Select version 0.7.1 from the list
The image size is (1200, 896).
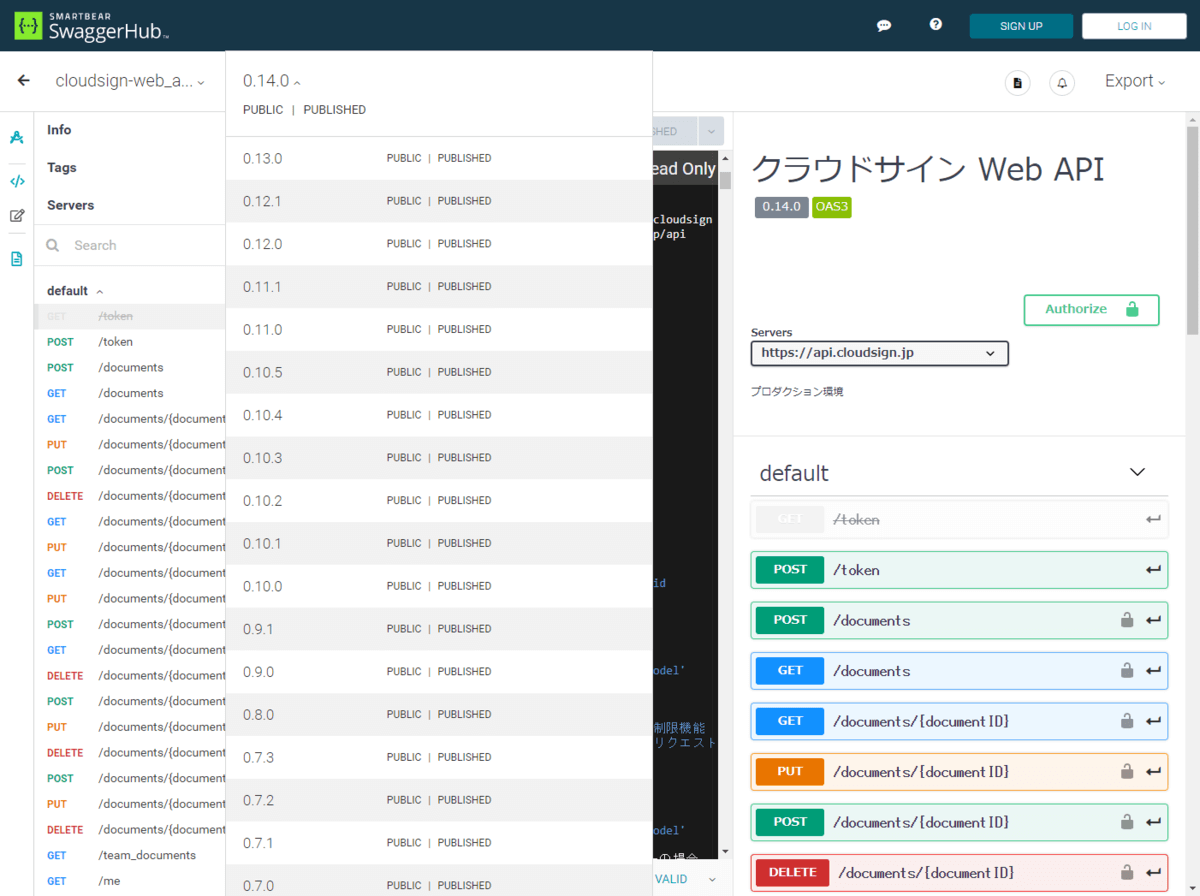(x=439, y=843)
